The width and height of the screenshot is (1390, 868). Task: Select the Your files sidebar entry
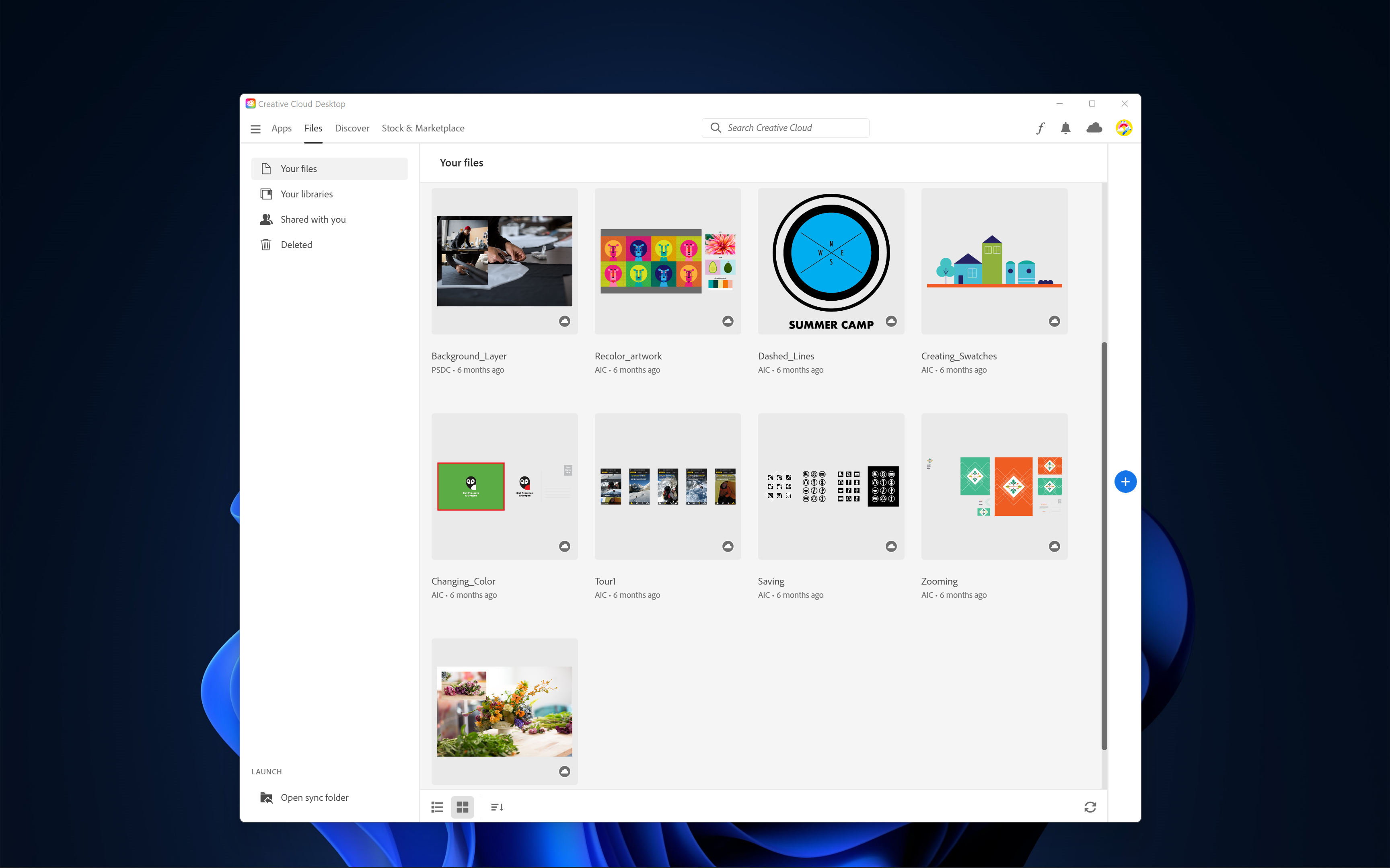[x=298, y=168]
